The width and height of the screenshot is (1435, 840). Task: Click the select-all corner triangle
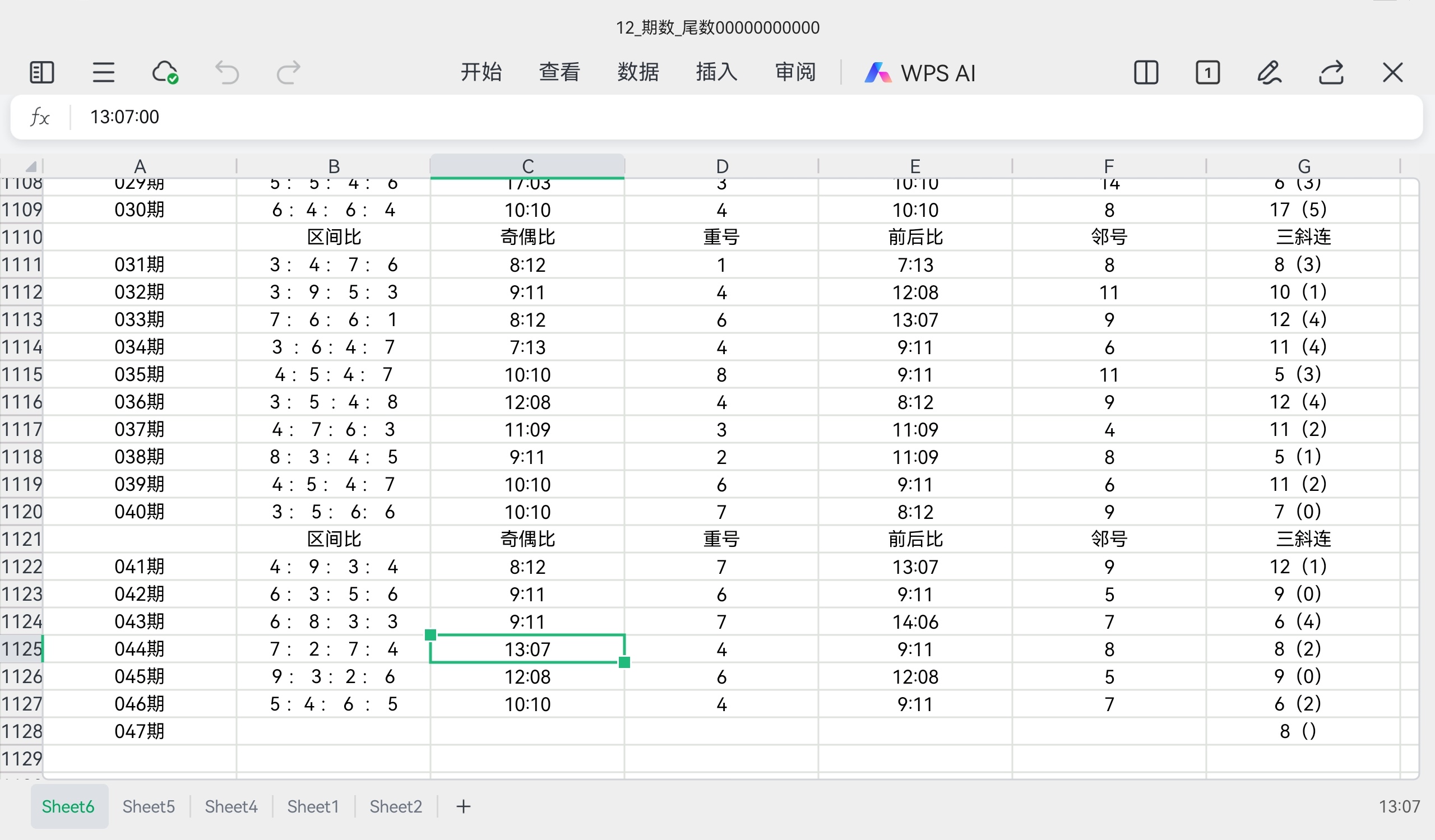(30, 166)
